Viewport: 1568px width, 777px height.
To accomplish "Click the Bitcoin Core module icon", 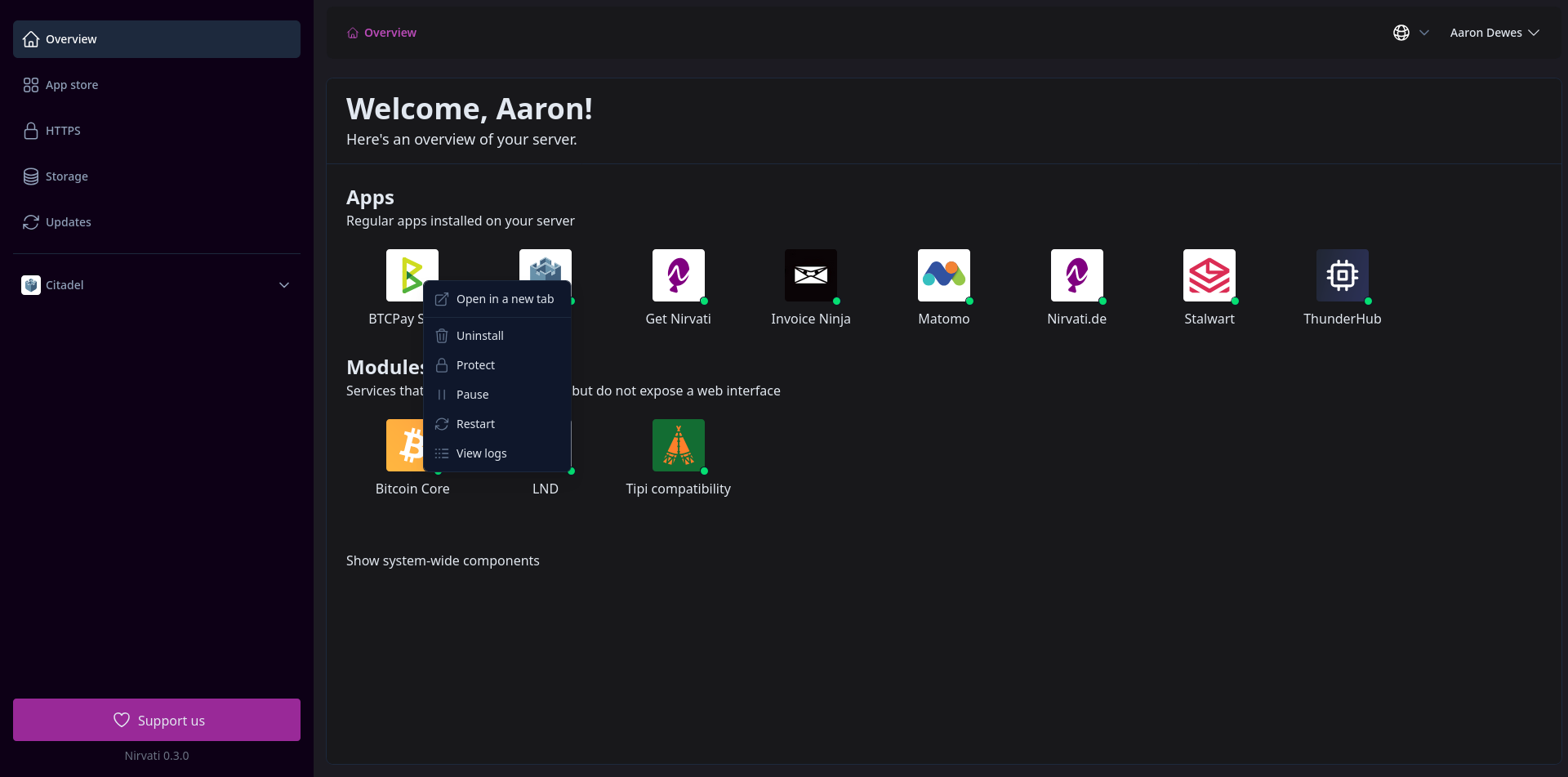I will (x=403, y=445).
